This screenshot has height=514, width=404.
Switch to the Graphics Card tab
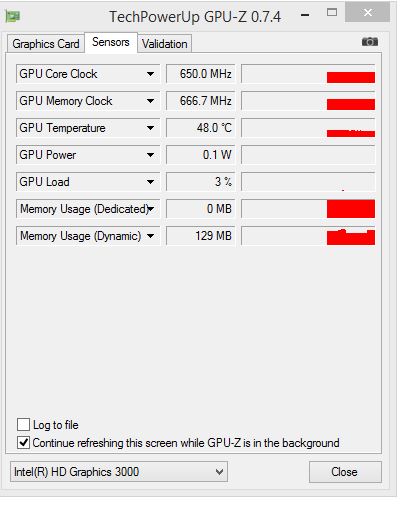(46, 44)
